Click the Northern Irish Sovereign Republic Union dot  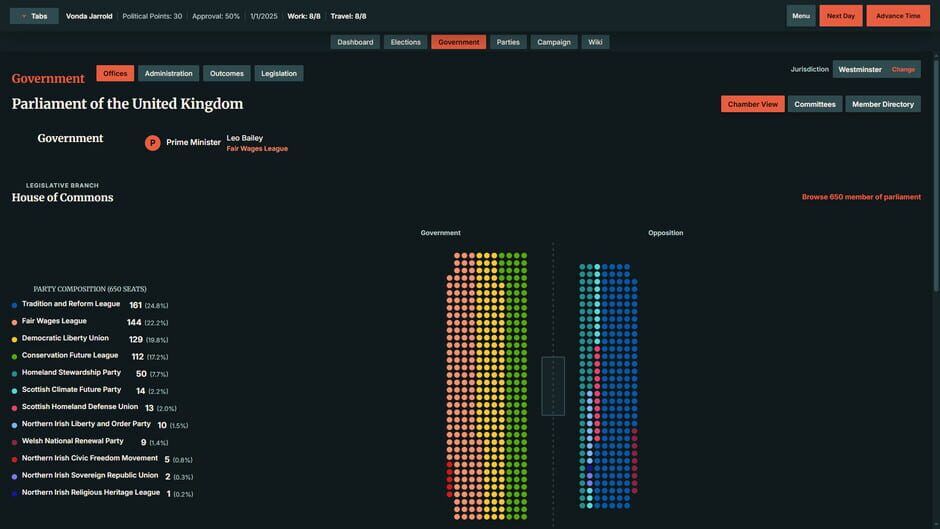(14, 477)
